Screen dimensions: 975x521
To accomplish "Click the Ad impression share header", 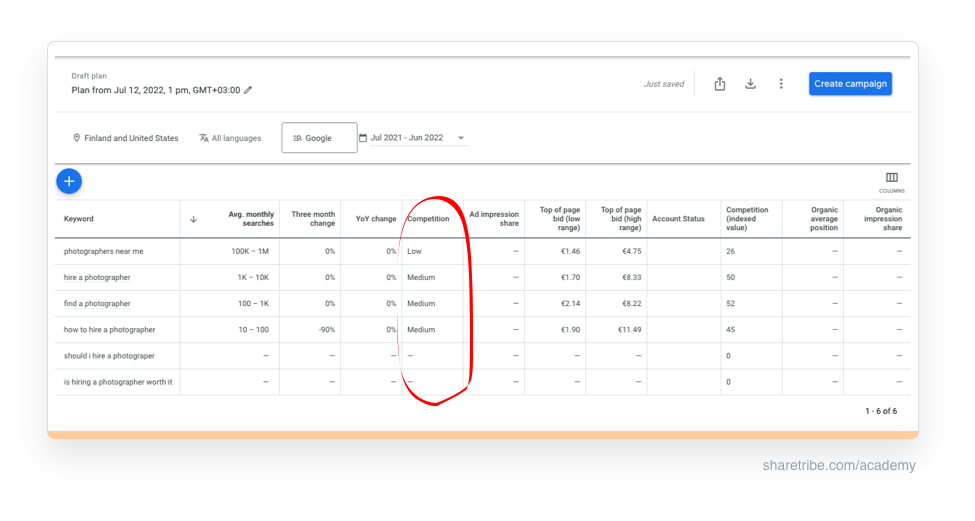I will pos(494,219).
